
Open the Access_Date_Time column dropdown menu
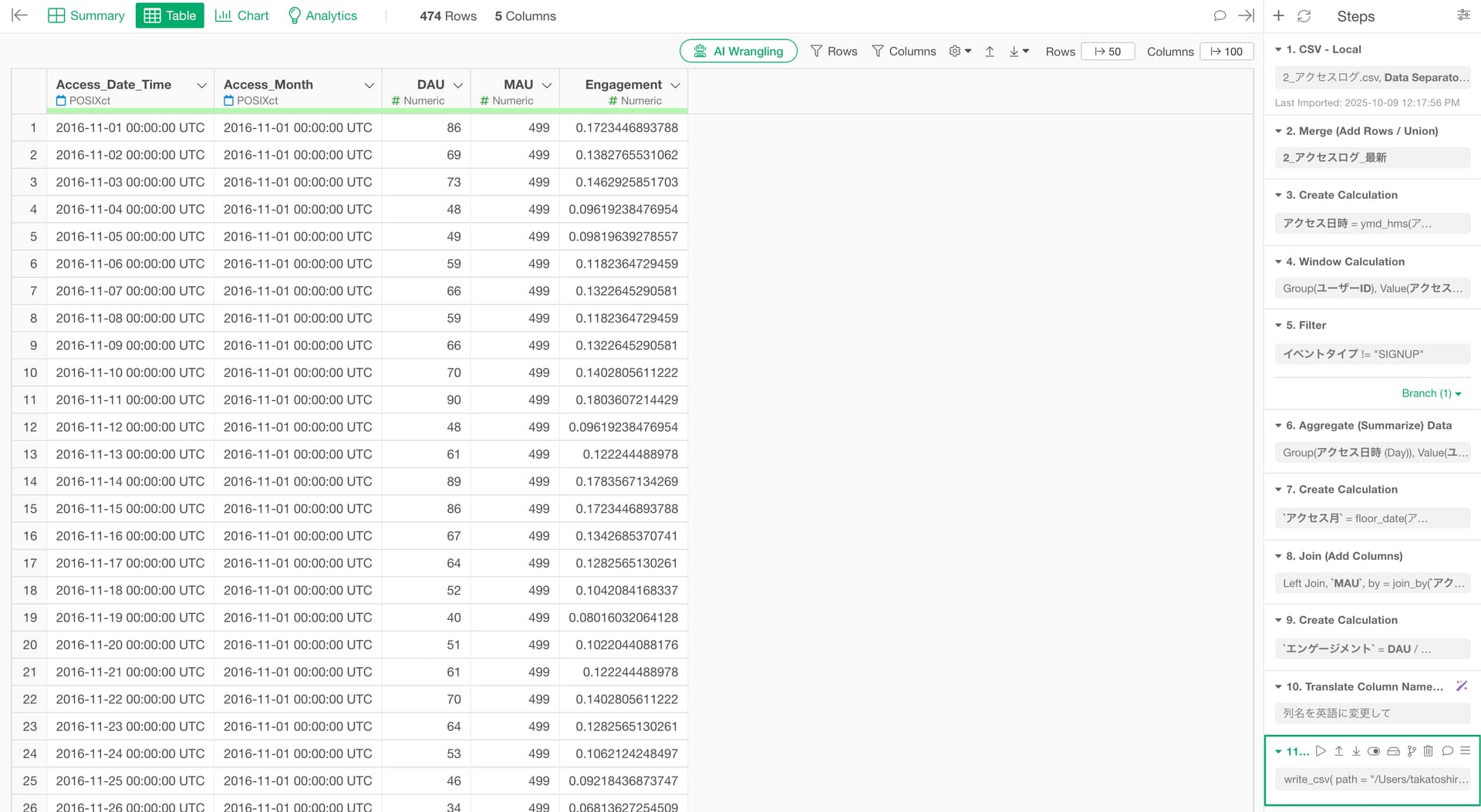(201, 85)
